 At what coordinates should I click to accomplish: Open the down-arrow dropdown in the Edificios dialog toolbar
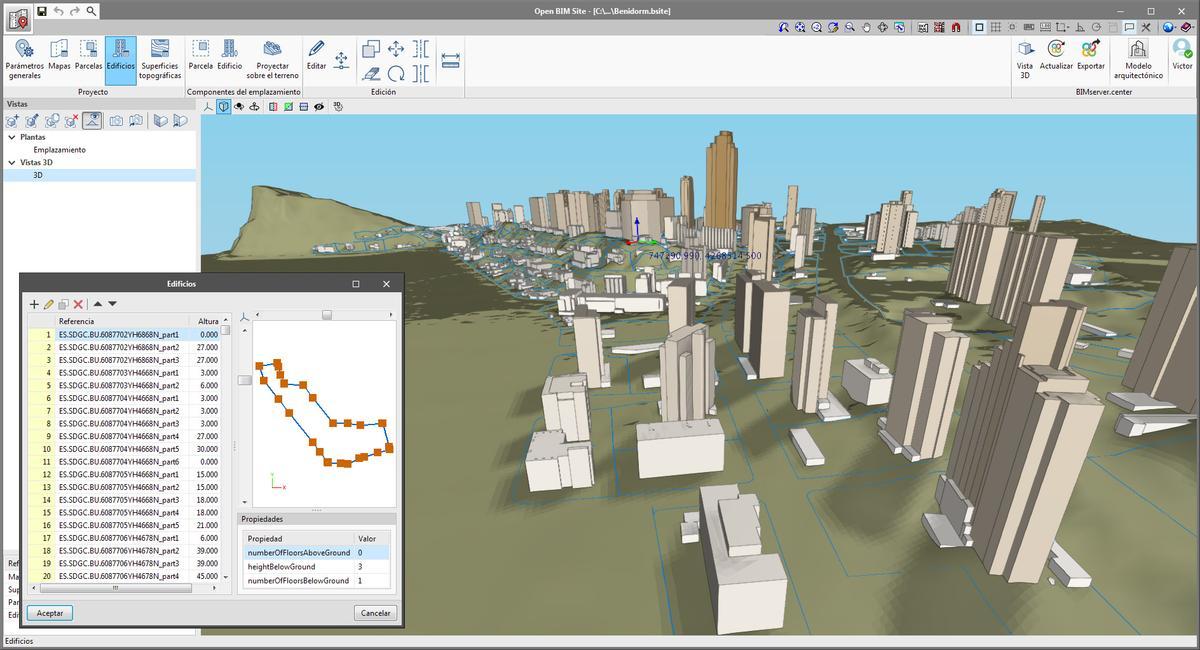click(112, 304)
